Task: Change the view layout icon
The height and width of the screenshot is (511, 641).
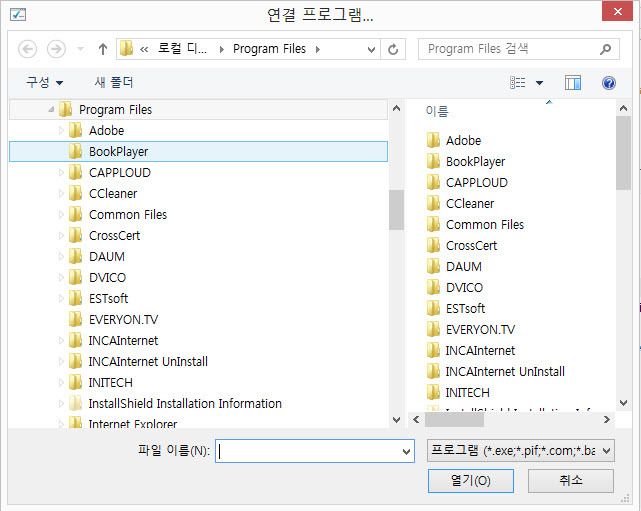Action: [518, 83]
